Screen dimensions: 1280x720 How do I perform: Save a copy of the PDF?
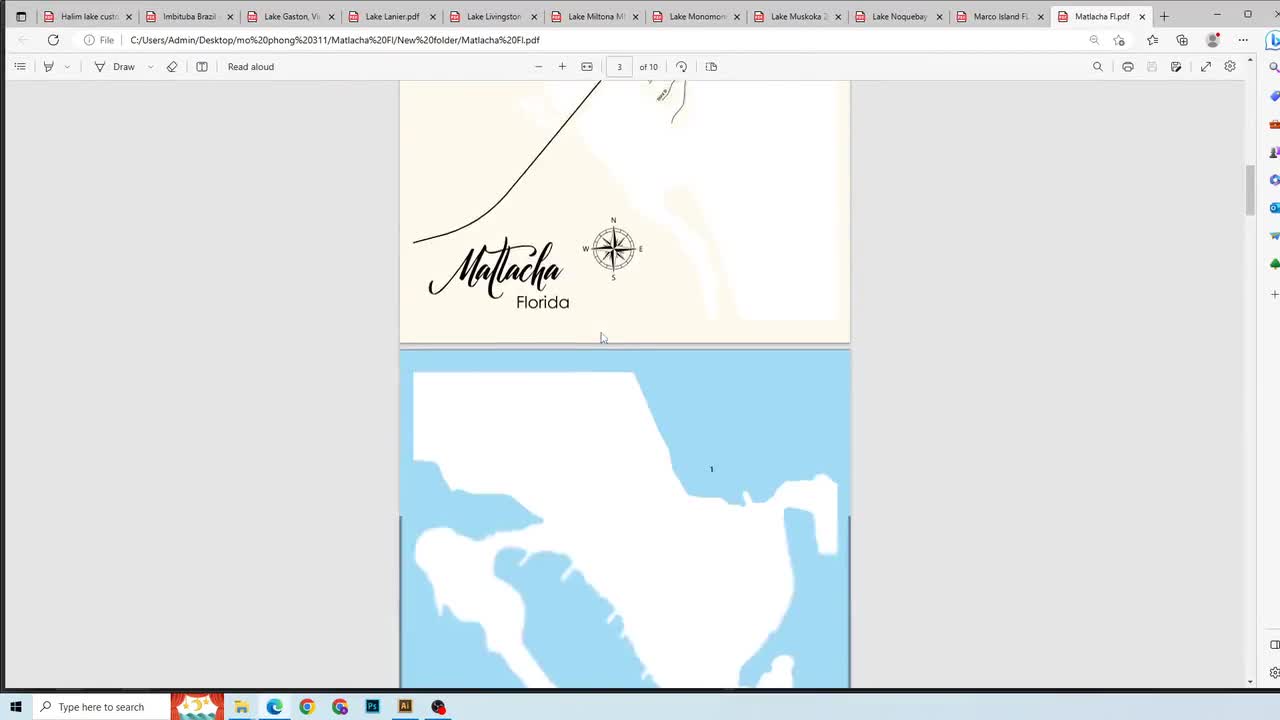[1152, 66]
